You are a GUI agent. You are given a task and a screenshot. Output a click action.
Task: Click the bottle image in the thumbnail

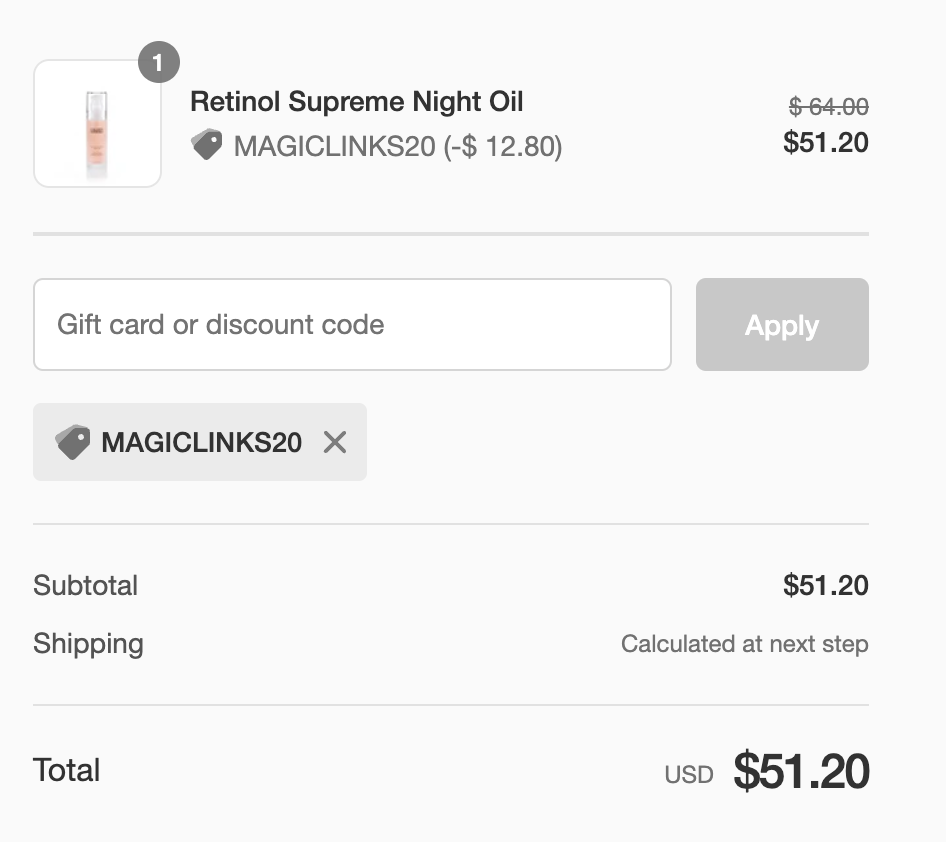tap(97, 135)
